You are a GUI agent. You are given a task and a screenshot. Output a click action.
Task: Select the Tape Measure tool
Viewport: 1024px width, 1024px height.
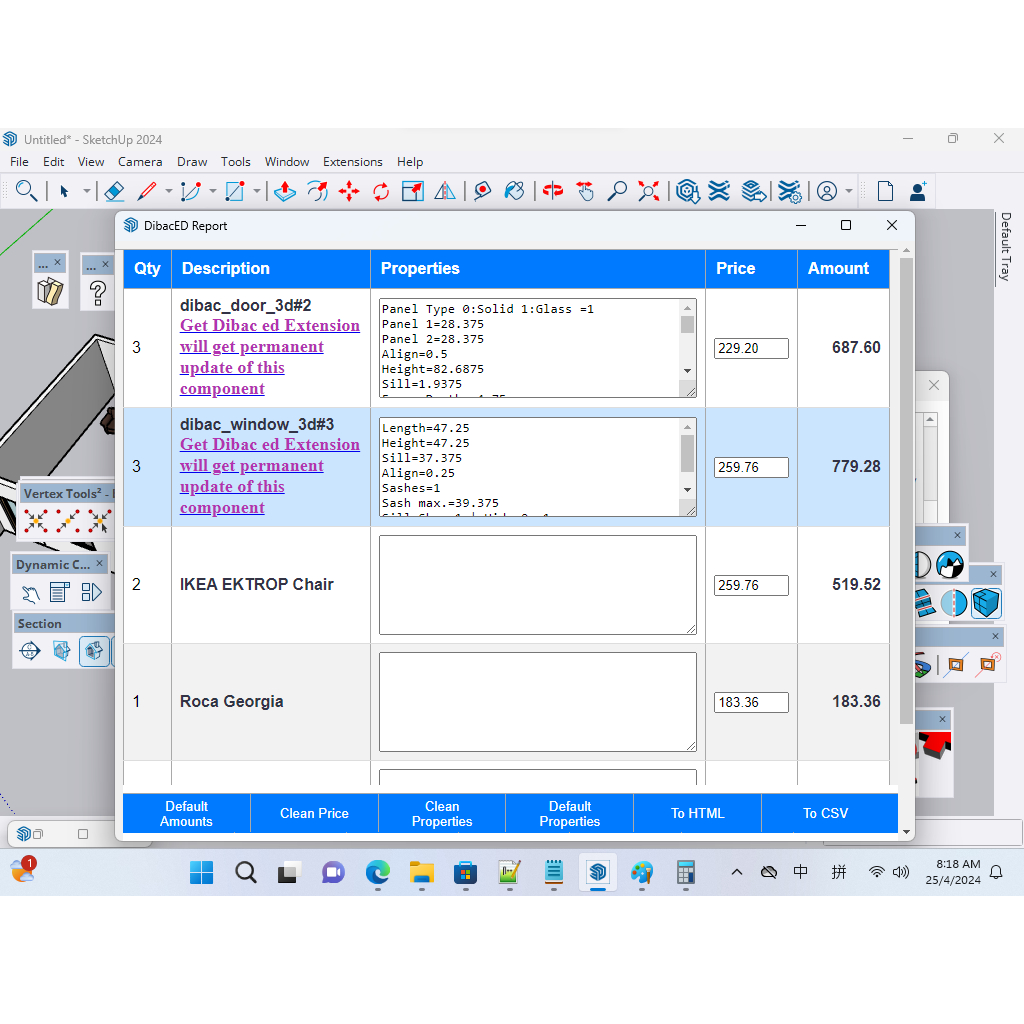coord(483,191)
